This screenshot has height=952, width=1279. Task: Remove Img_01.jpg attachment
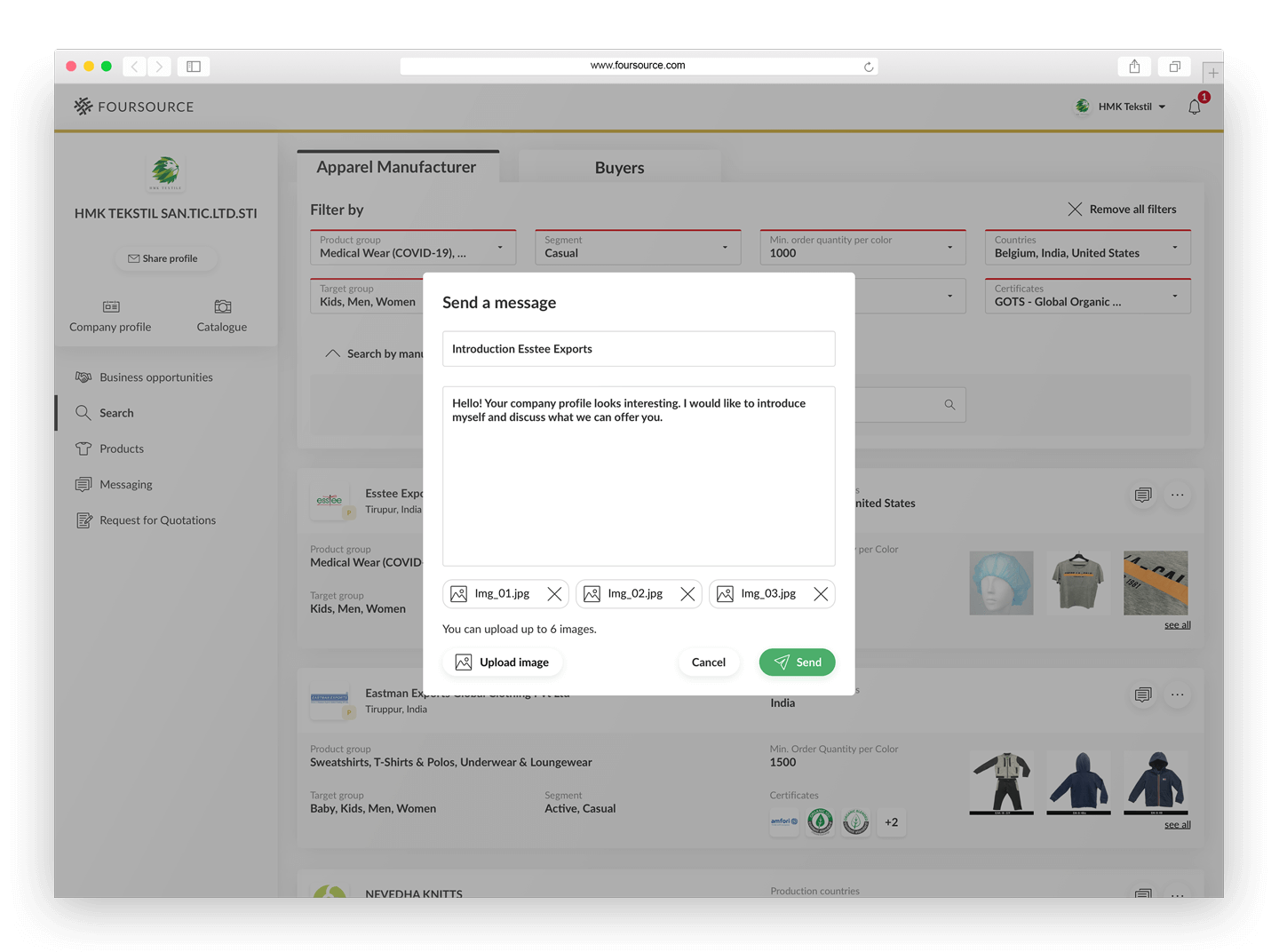[x=554, y=594]
